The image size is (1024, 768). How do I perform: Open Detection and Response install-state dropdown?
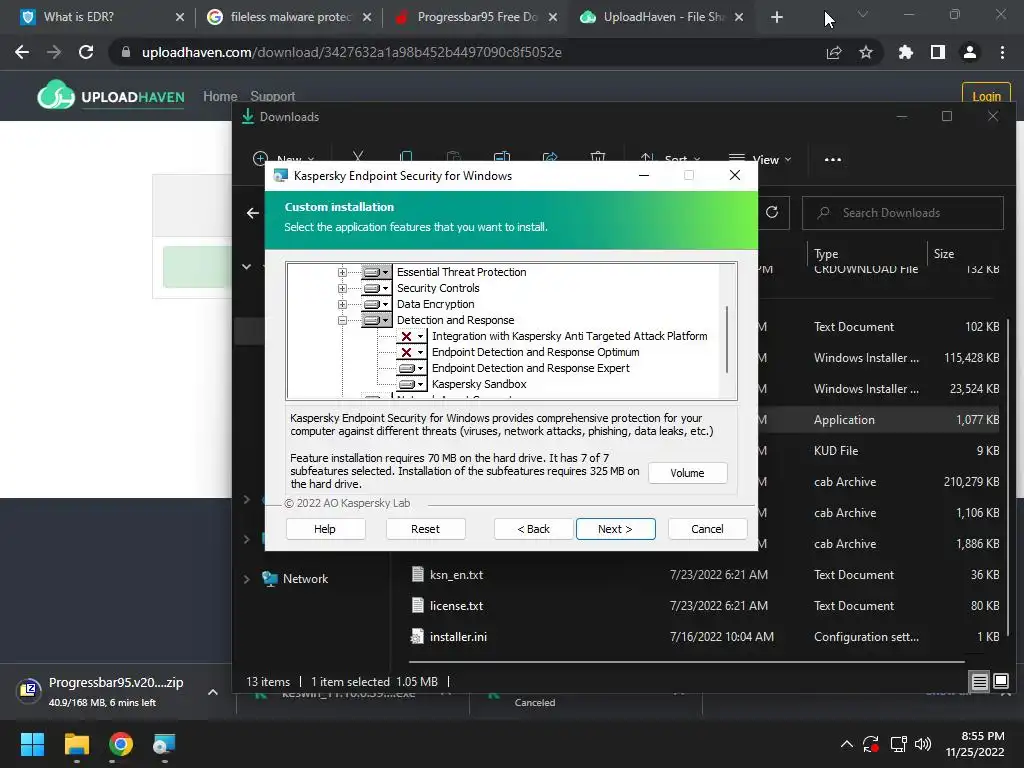[376, 320]
